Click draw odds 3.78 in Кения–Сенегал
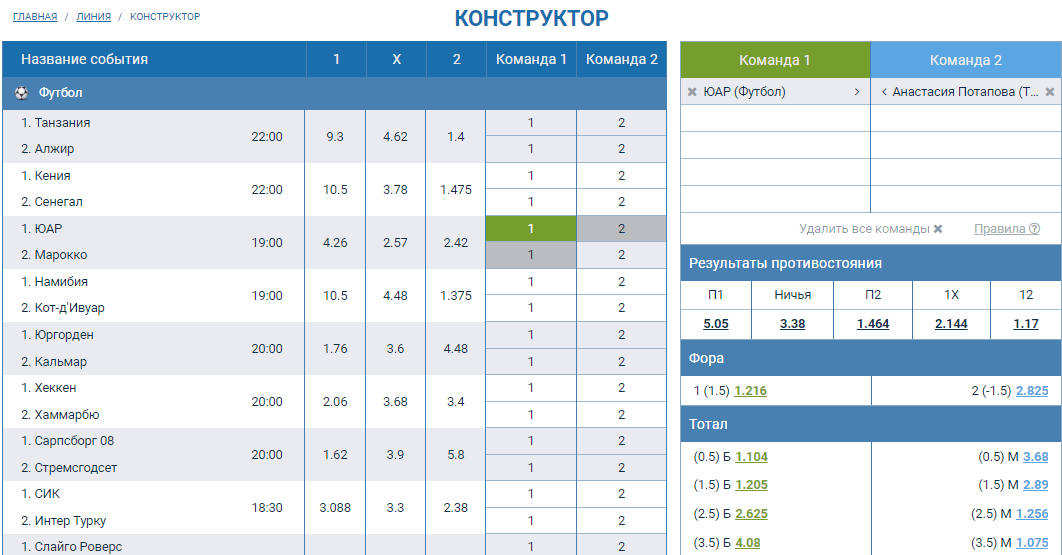Screen dimensions: 1062x555 pos(396,190)
